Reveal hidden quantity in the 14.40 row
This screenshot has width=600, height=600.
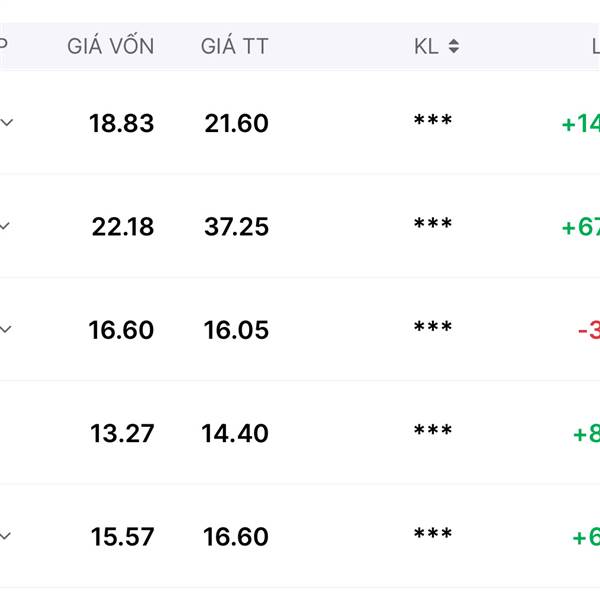[x=433, y=430]
